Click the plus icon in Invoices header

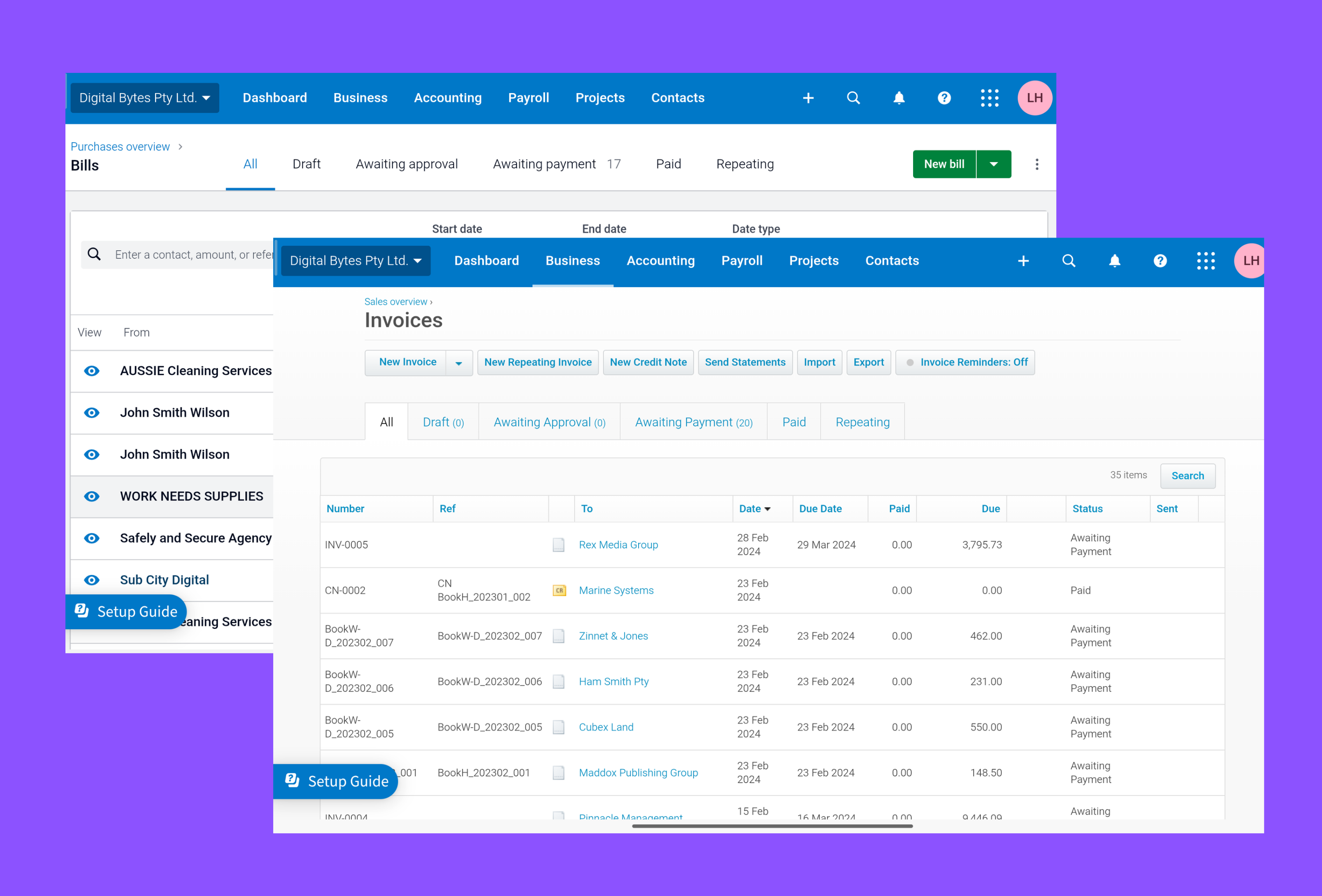tap(1023, 260)
